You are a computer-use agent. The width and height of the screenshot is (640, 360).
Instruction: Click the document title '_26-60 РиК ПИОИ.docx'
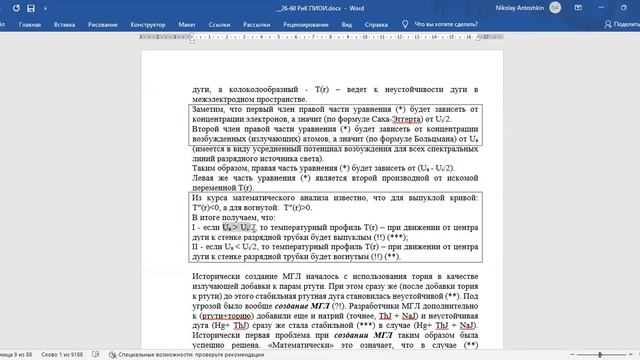click(x=308, y=8)
